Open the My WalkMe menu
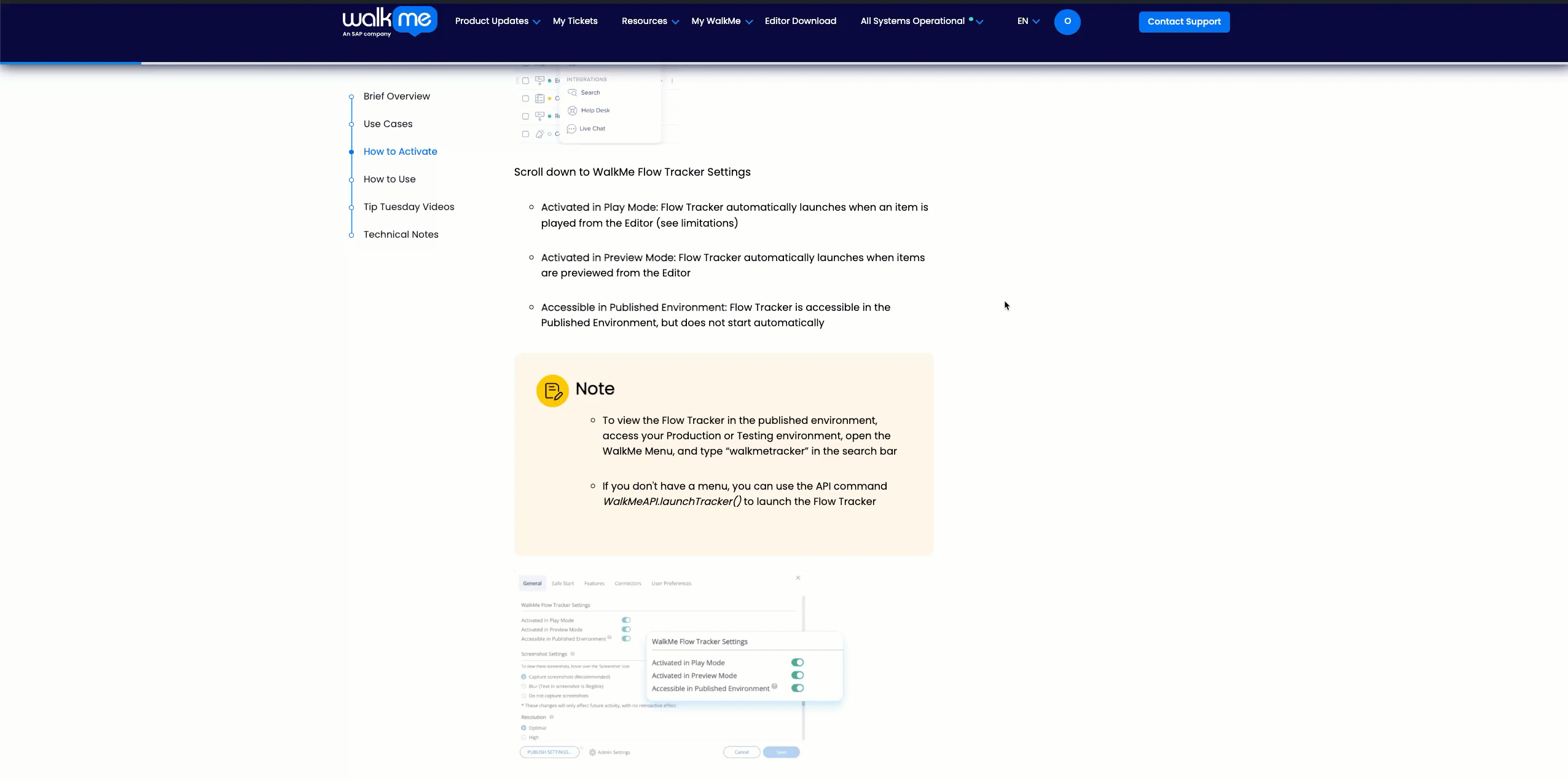The height and width of the screenshot is (779, 1568). (716, 21)
